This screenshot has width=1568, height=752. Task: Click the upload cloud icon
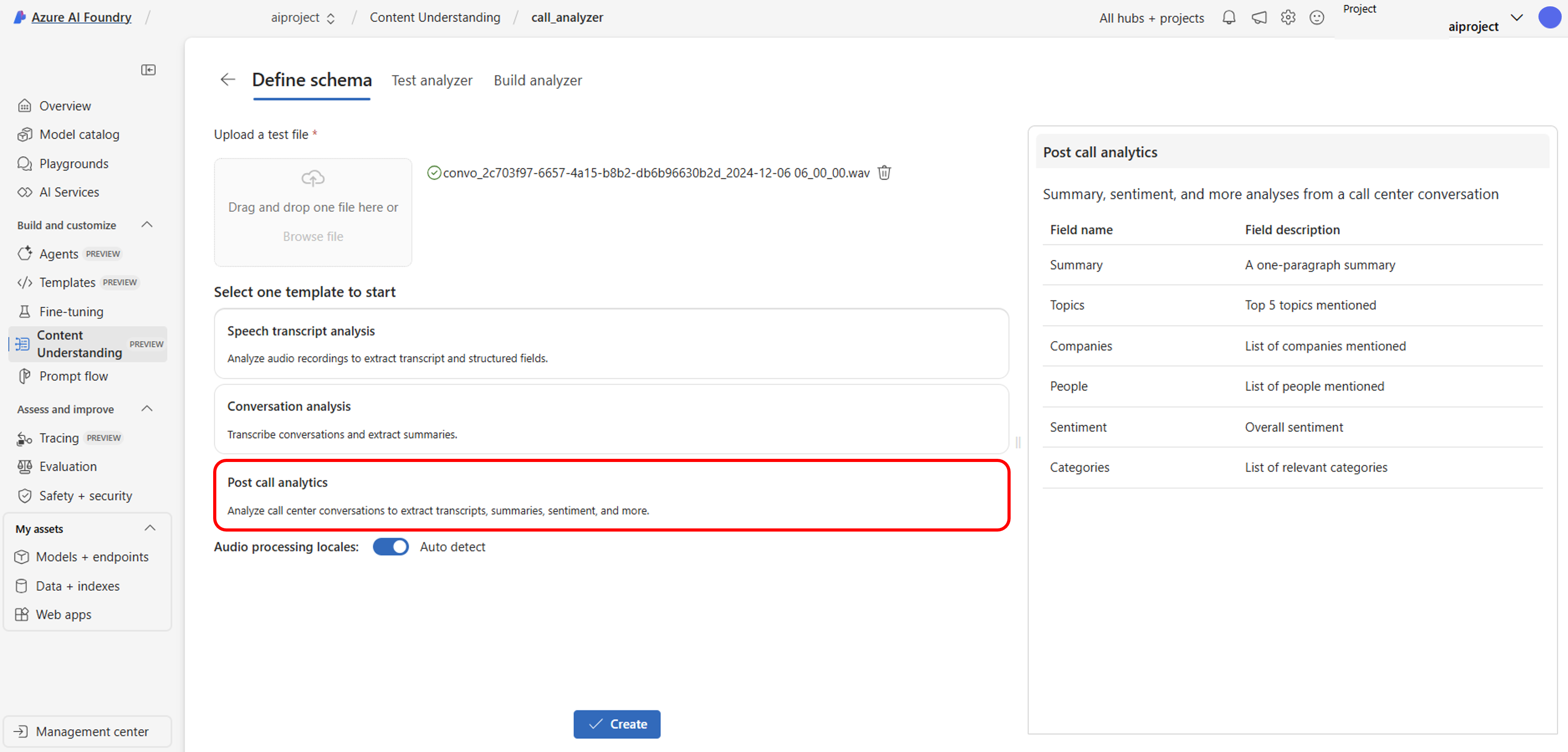313,178
